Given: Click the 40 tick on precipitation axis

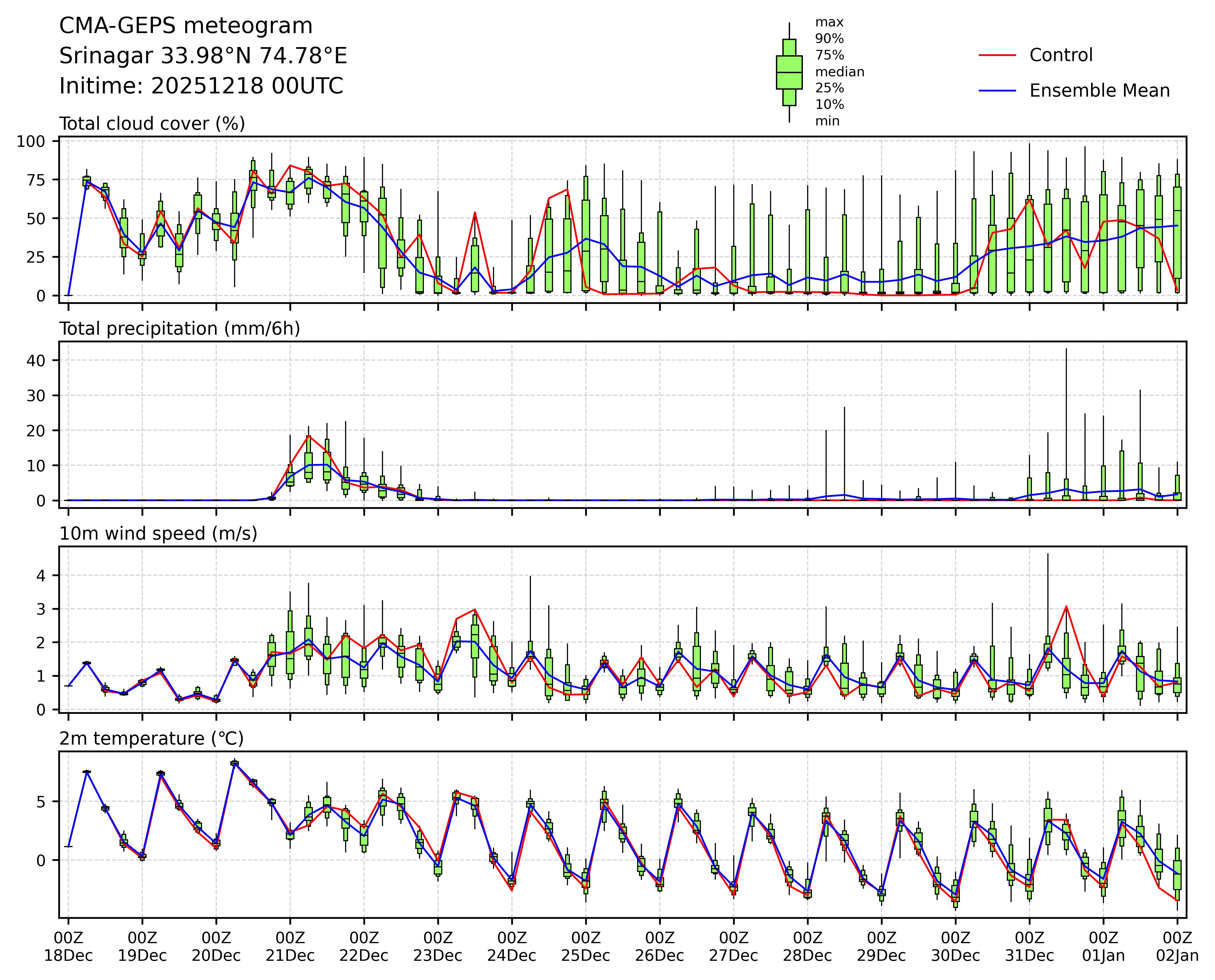Looking at the screenshot, I should [x=35, y=360].
